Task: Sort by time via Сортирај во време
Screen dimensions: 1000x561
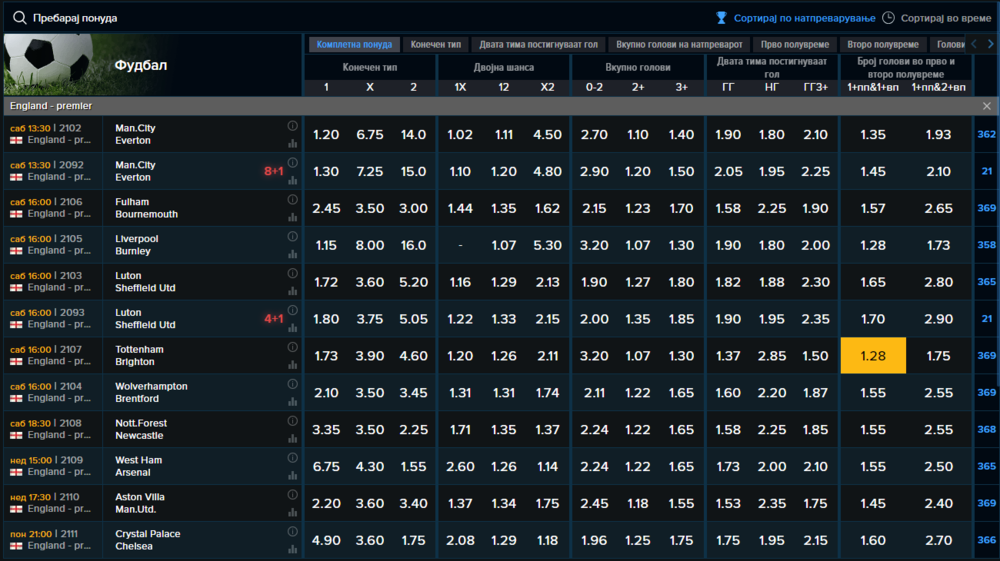Action: click(x=946, y=18)
